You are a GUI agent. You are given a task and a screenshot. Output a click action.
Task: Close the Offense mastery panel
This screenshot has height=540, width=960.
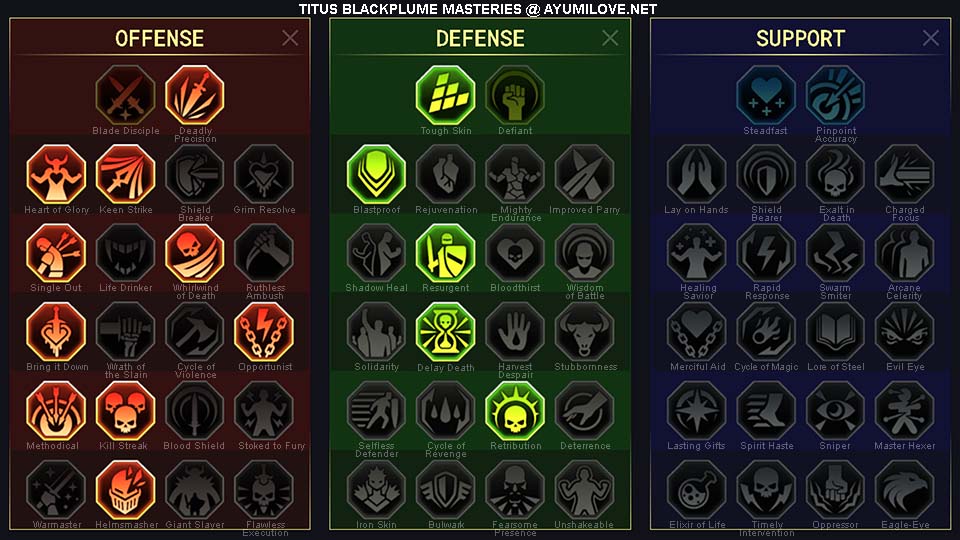pyautogui.click(x=290, y=38)
